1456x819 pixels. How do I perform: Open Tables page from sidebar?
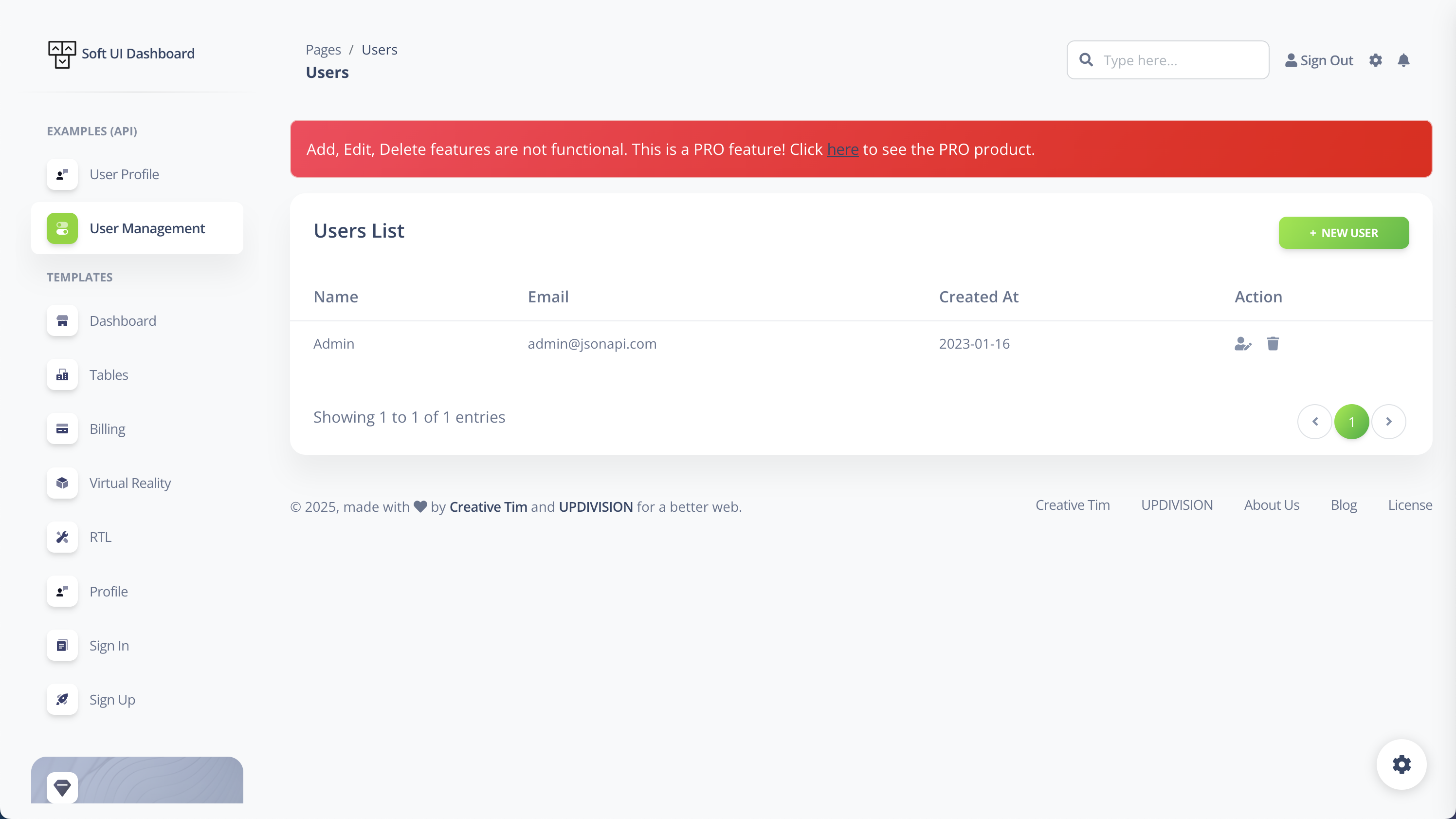(109, 375)
